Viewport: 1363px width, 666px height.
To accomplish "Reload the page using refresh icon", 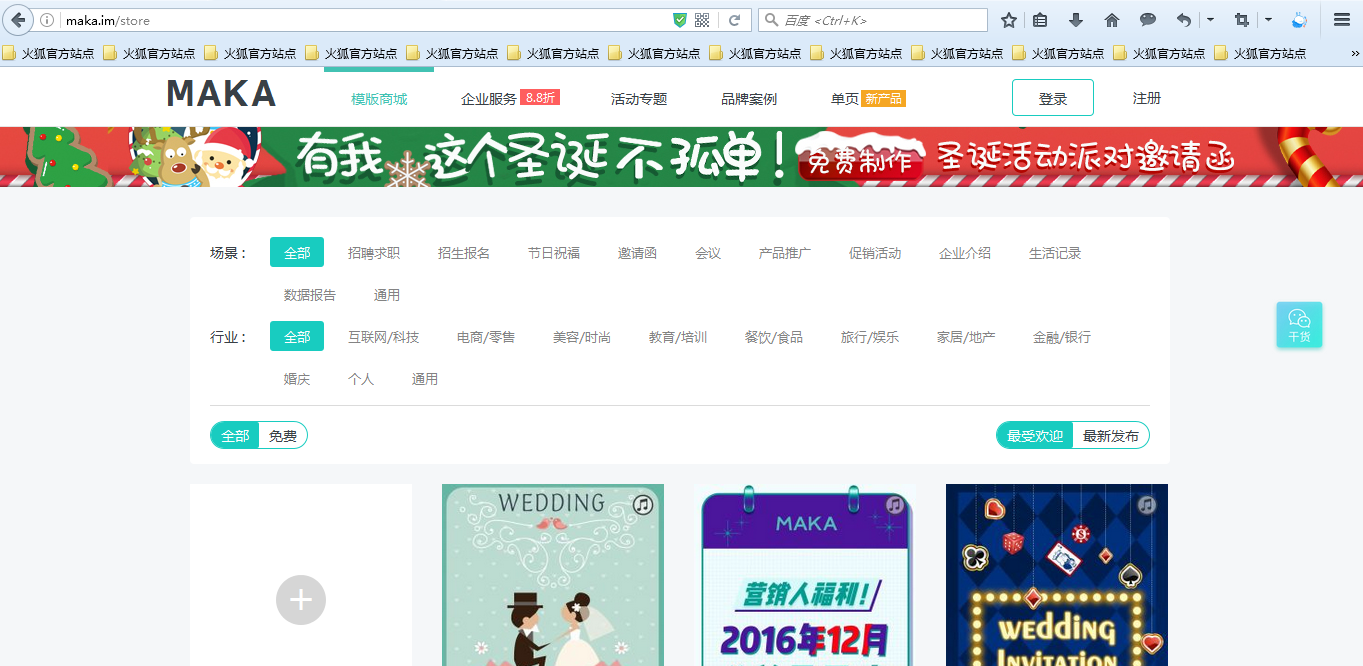I will (x=734, y=20).
